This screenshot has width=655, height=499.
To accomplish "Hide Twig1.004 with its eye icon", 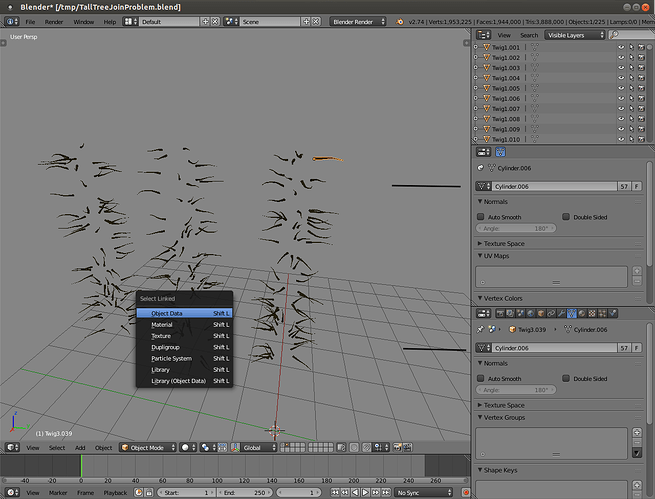I will click(x=621, y=78).
